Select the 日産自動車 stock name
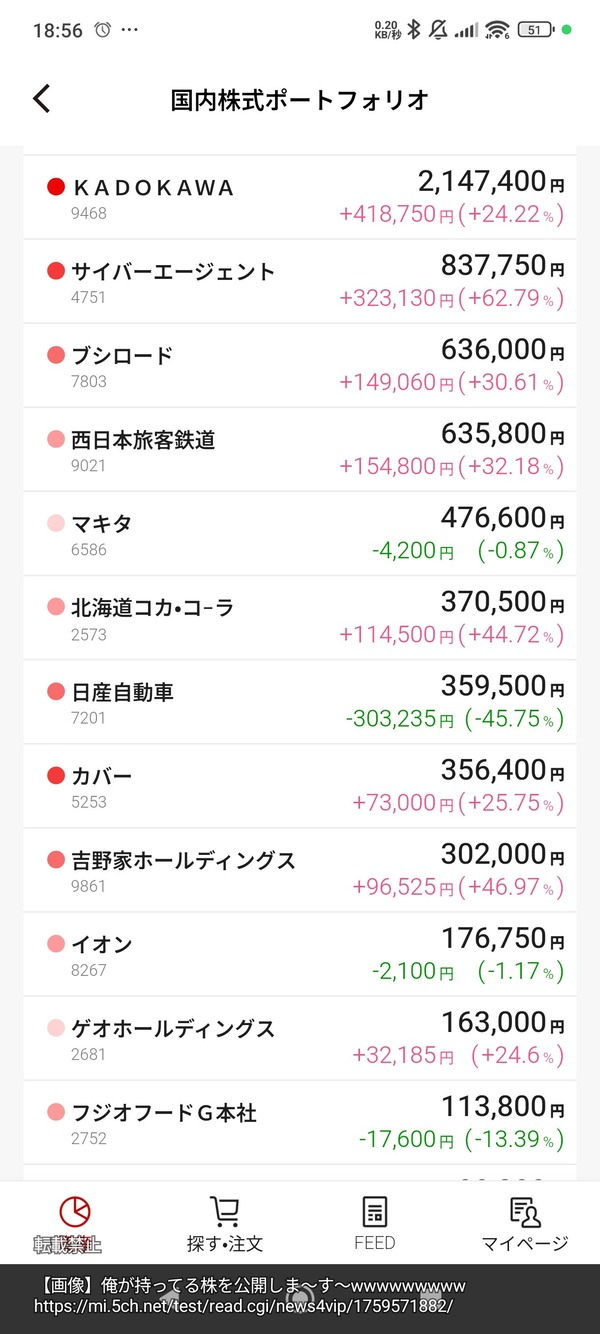The image size is (600, 1334). 122,692
